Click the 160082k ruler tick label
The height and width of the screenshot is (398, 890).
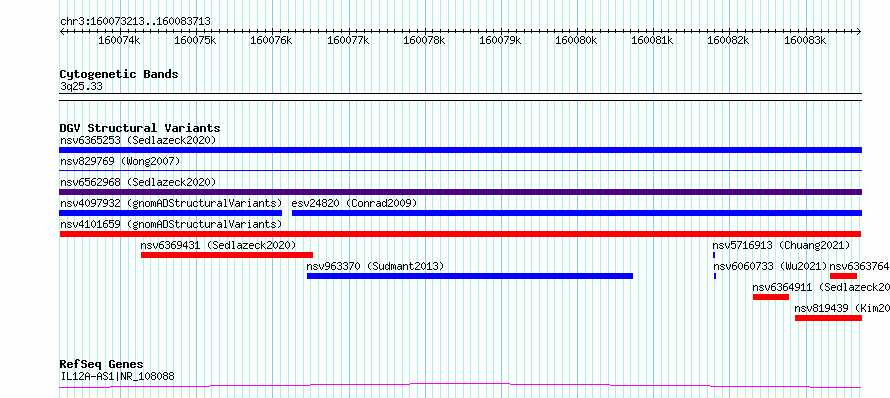(729, 40)
